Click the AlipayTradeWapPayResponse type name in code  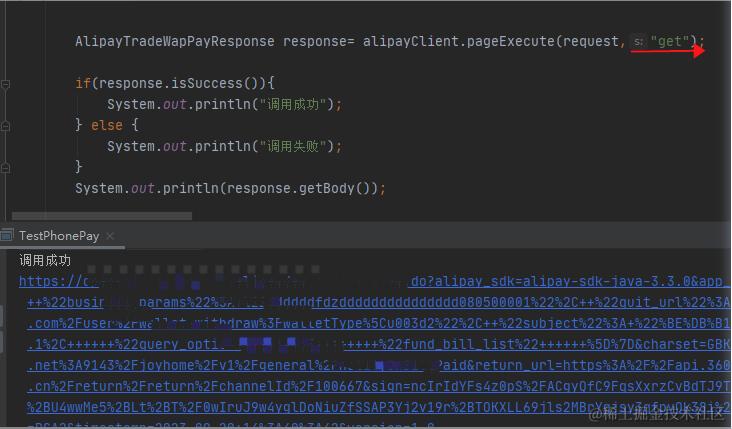pyautogui.click(x=175, y=42)
